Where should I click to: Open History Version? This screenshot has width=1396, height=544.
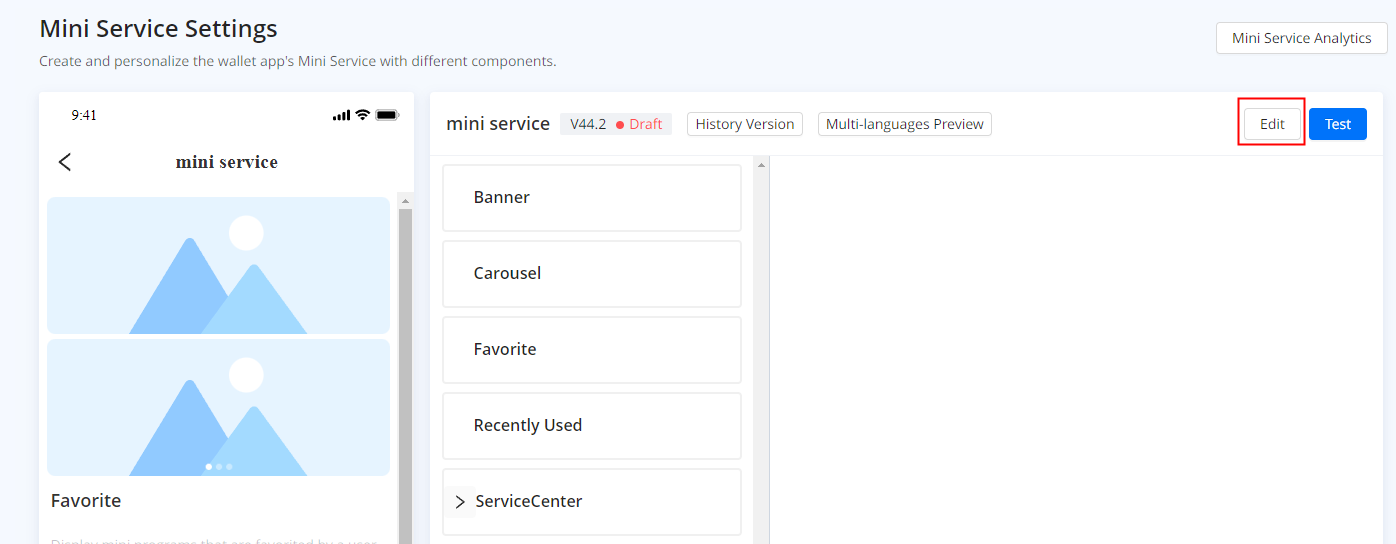click(745, 124)
